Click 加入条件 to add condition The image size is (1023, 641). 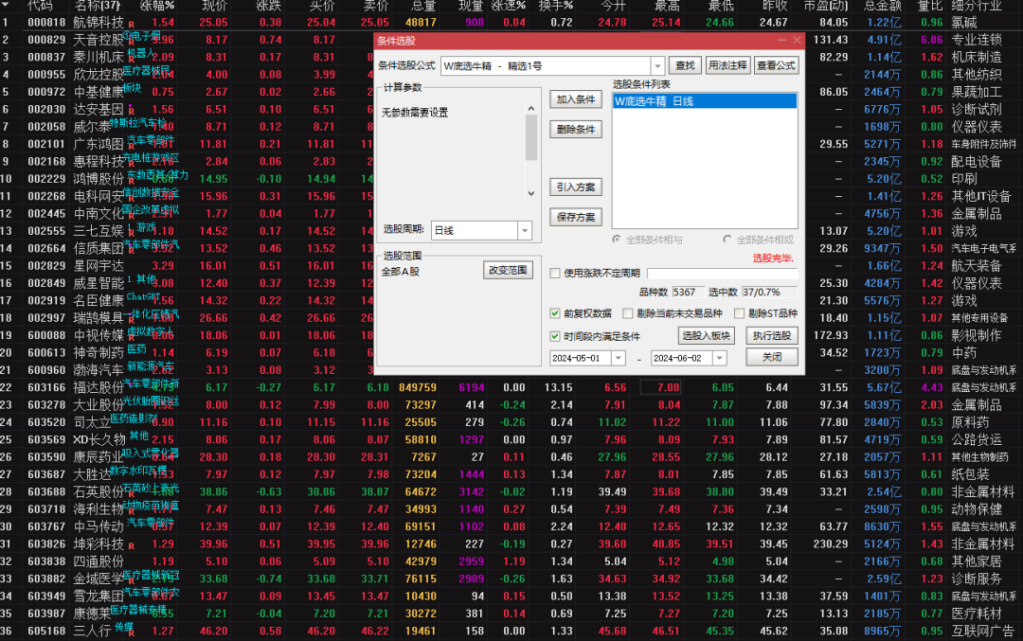pyautogui.click(x=575, y=99)
